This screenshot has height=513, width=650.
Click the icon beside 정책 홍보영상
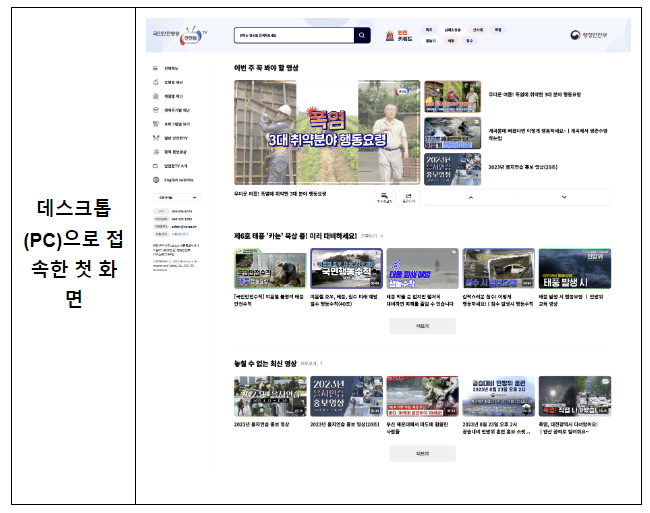(x=156, y=152)
